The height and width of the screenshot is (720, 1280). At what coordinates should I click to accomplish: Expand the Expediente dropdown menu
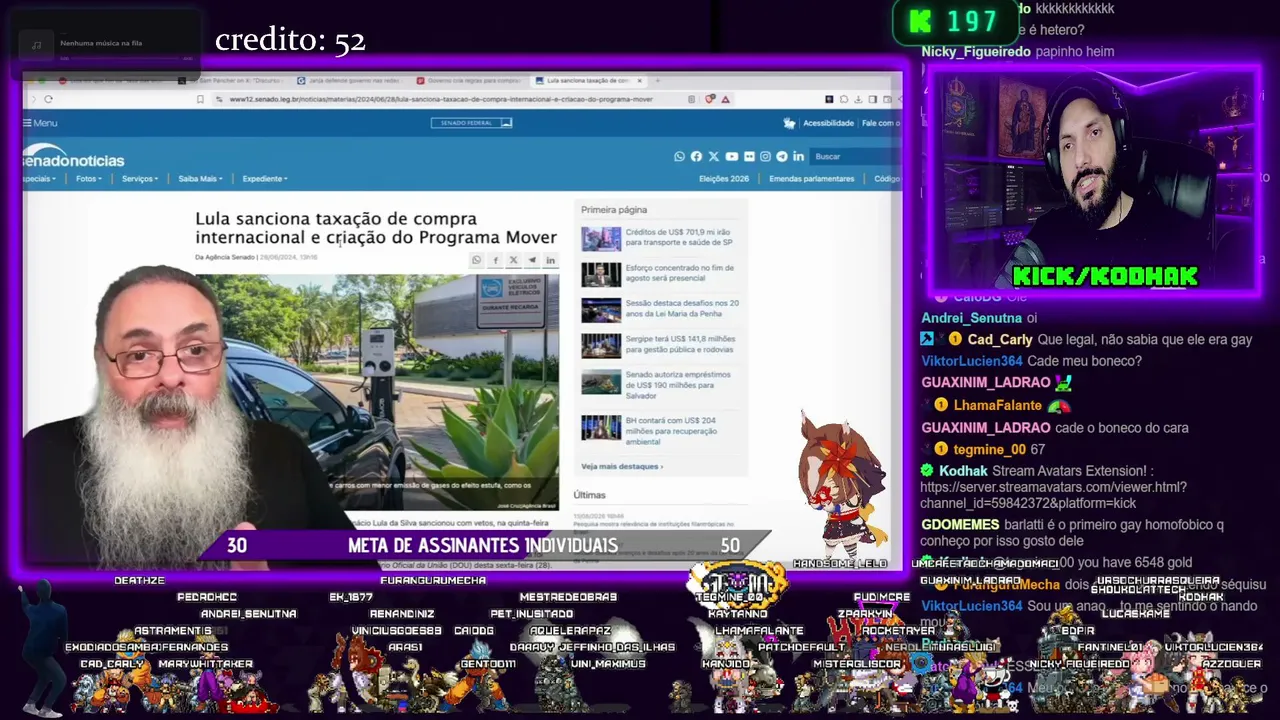click(x=265, y=179)
